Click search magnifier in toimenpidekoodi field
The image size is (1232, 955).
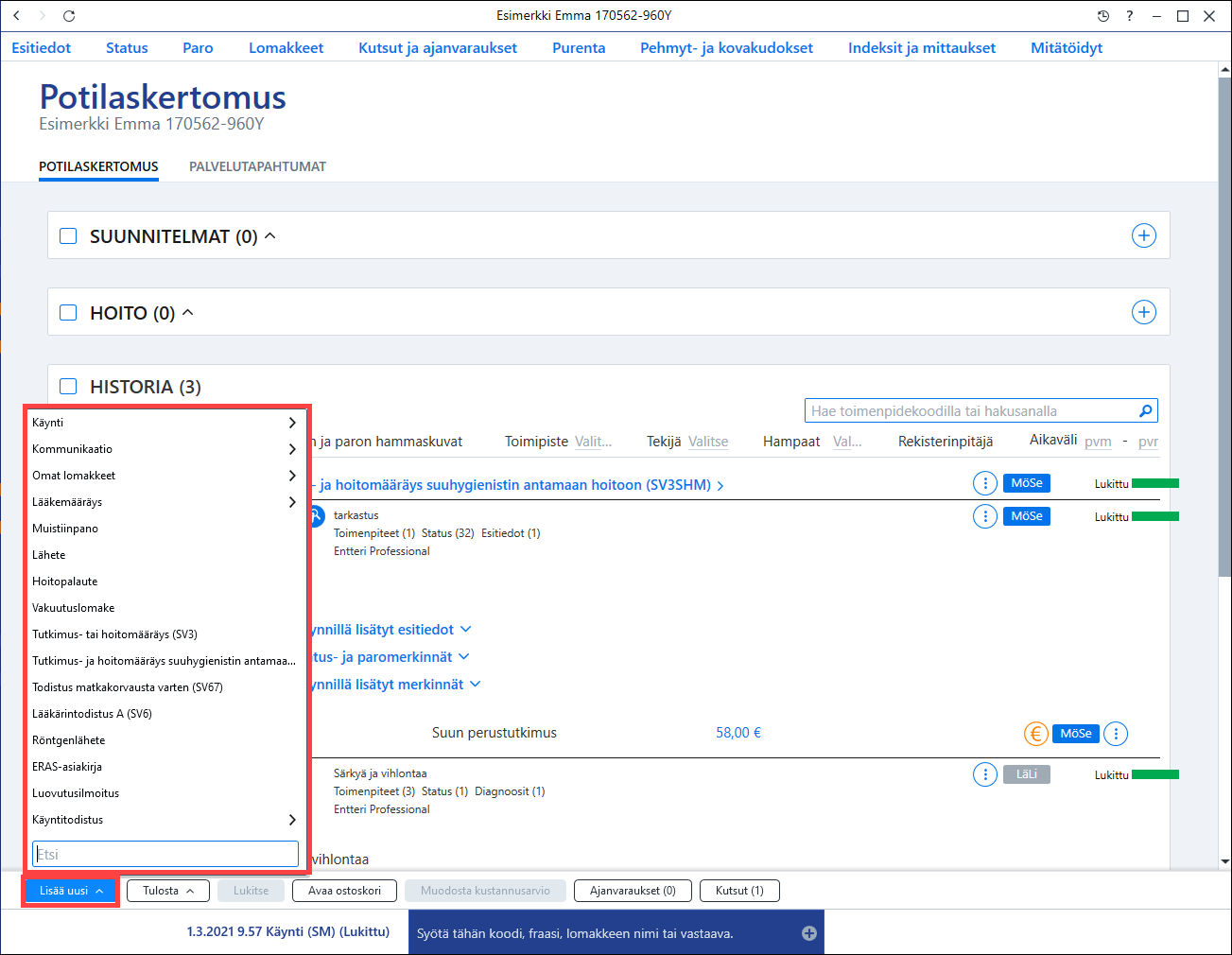click(1145, 410)
